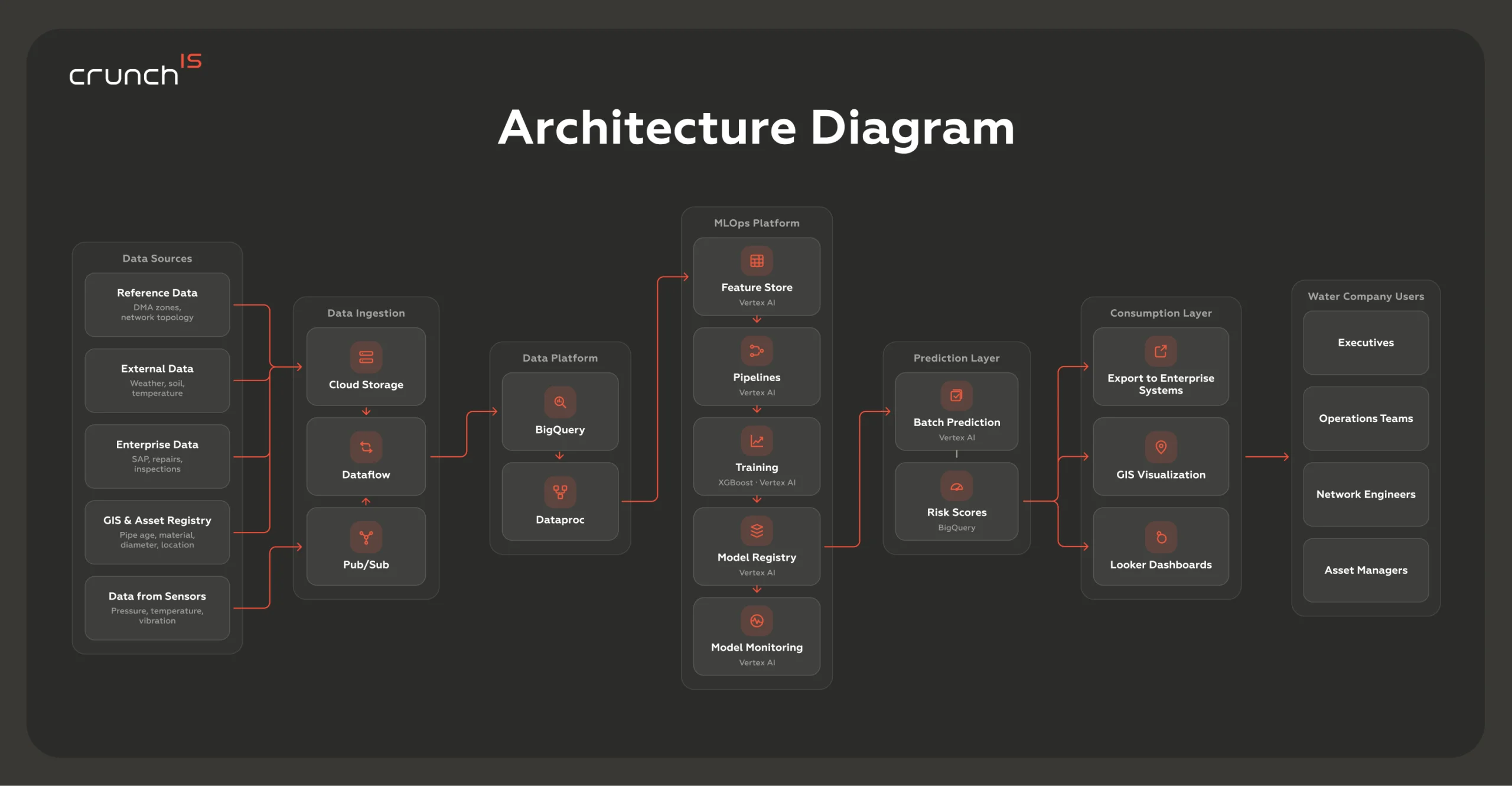The width and height of the screenshot is (1512, 786).
Task: Click the Pub/Sub label
Action: pos(366,565)
